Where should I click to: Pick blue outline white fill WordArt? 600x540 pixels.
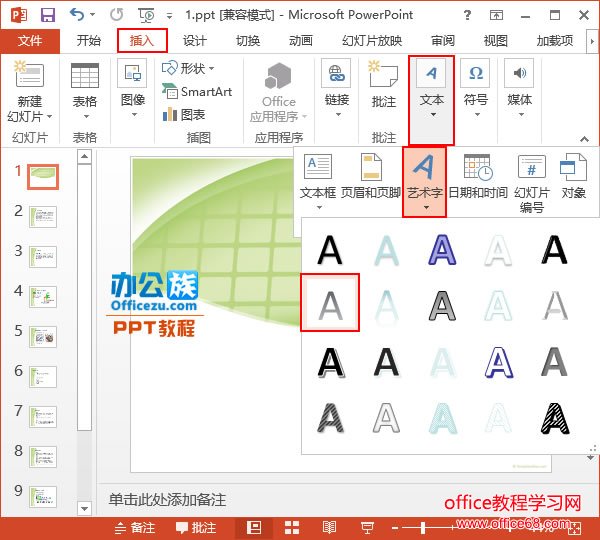[498, 362]
